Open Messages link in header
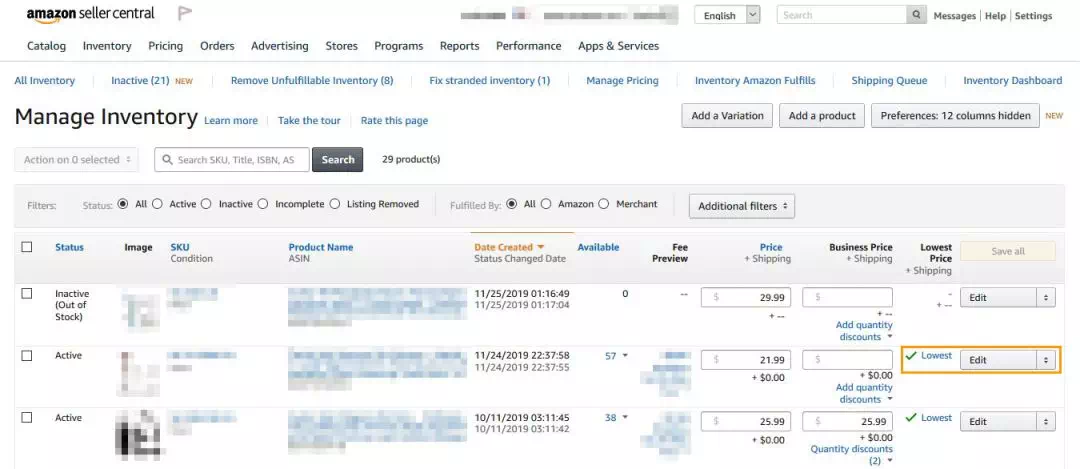This screenshot has width=1080, height=469. (x=955, y=16)
